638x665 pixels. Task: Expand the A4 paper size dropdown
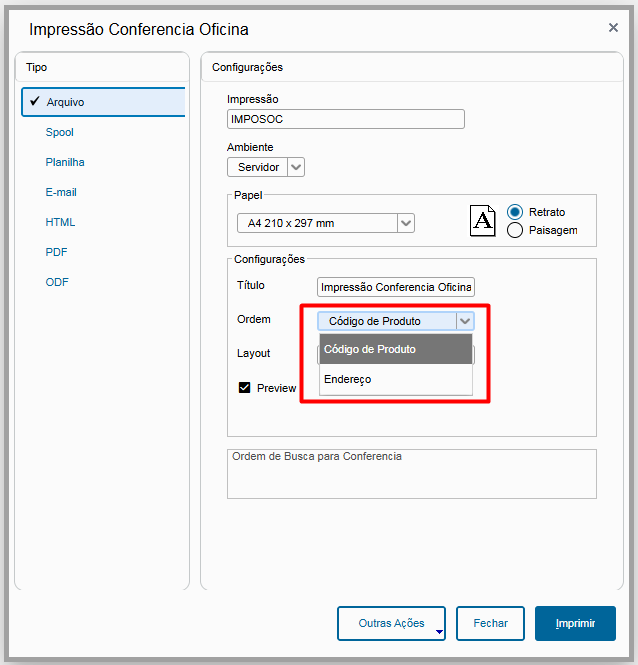point(406,223)
